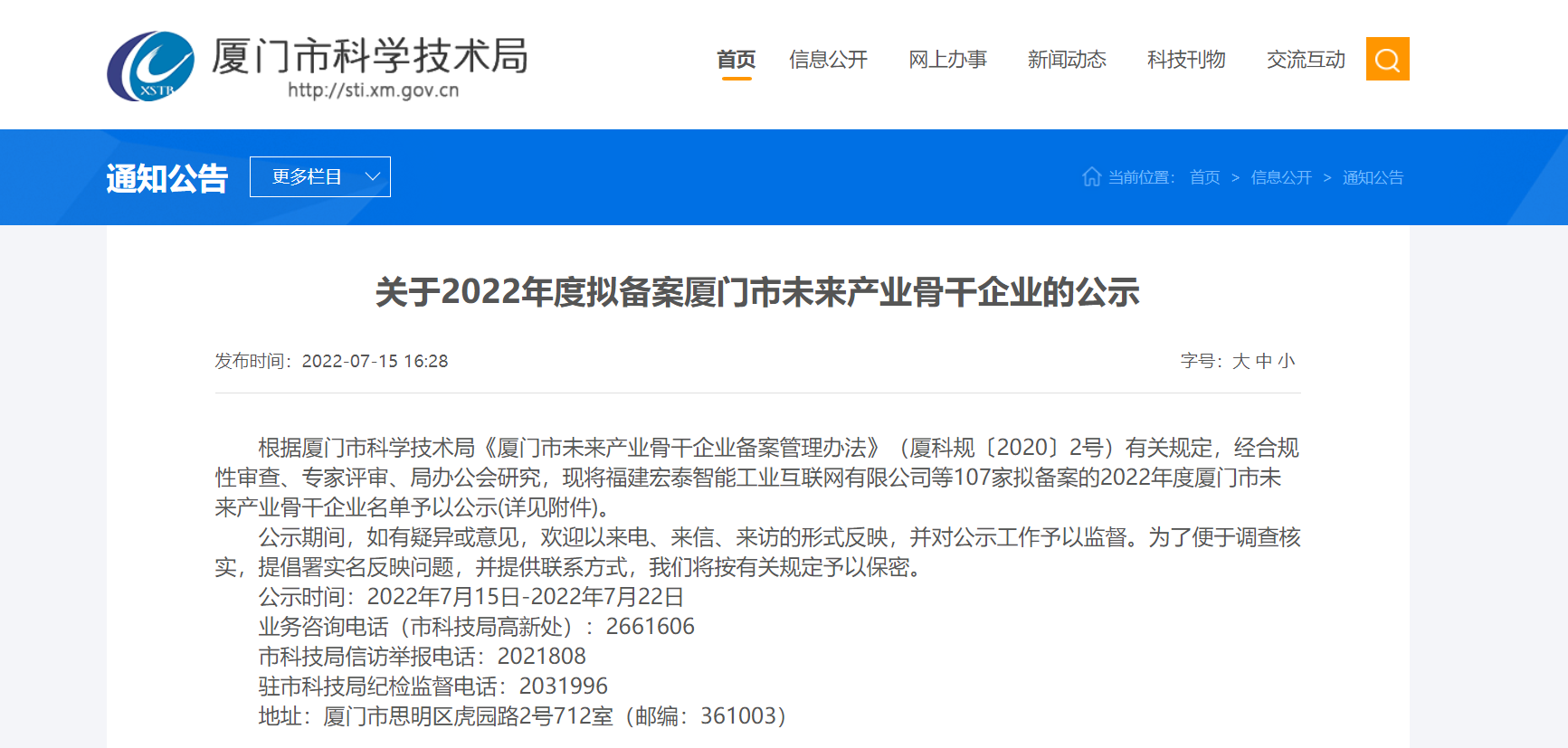
Task: Click the 首页 breadcrumb link
Action: [1204, 178]
